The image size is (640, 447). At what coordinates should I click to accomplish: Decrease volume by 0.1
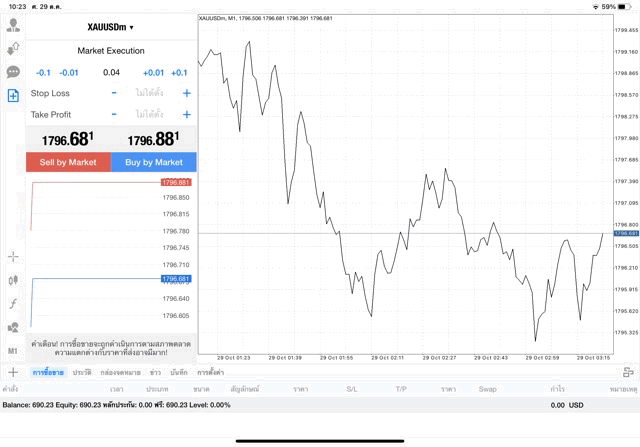coord(43,72)
